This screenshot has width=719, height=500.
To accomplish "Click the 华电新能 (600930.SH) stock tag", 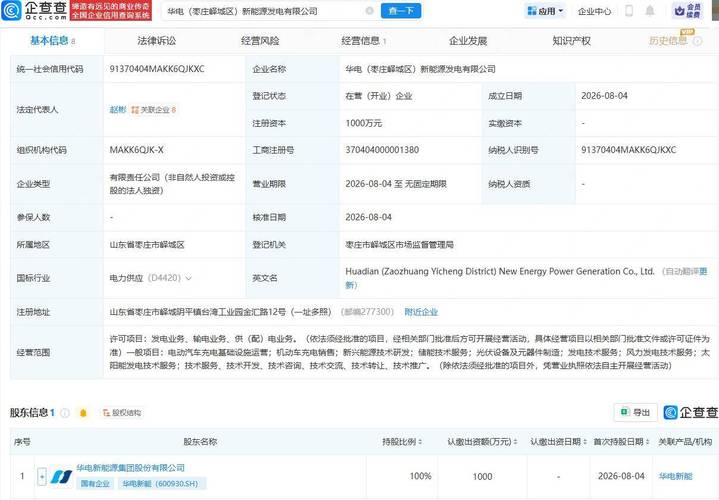I will (160, 483).
